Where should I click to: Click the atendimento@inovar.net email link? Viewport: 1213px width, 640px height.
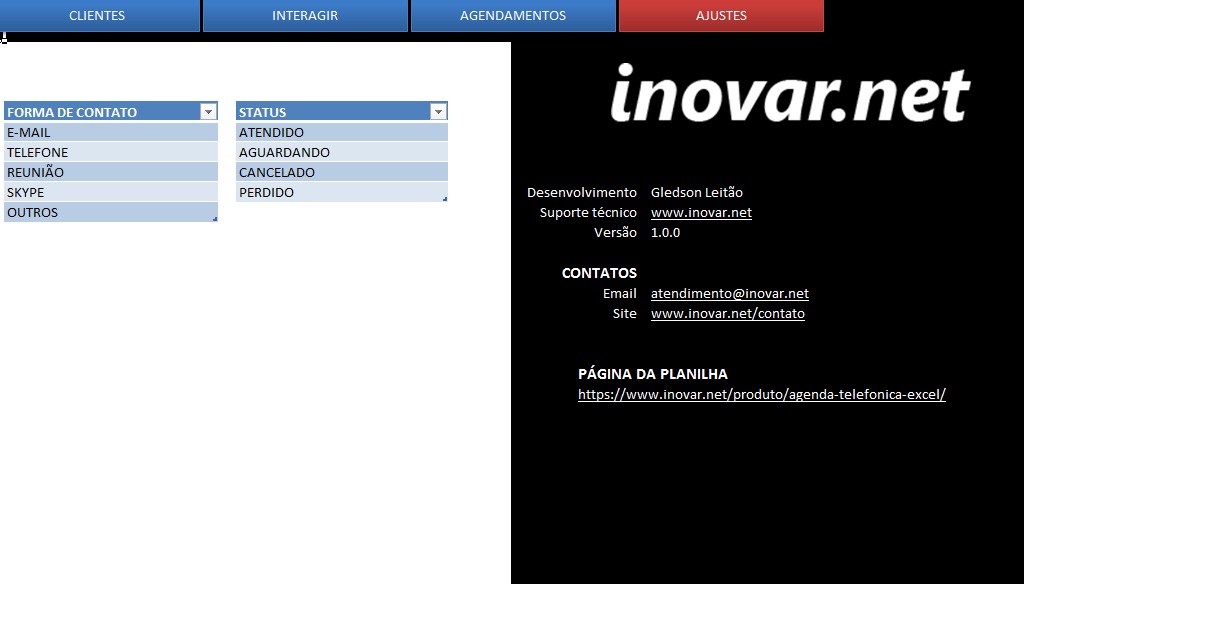click(x=730, y=293)
